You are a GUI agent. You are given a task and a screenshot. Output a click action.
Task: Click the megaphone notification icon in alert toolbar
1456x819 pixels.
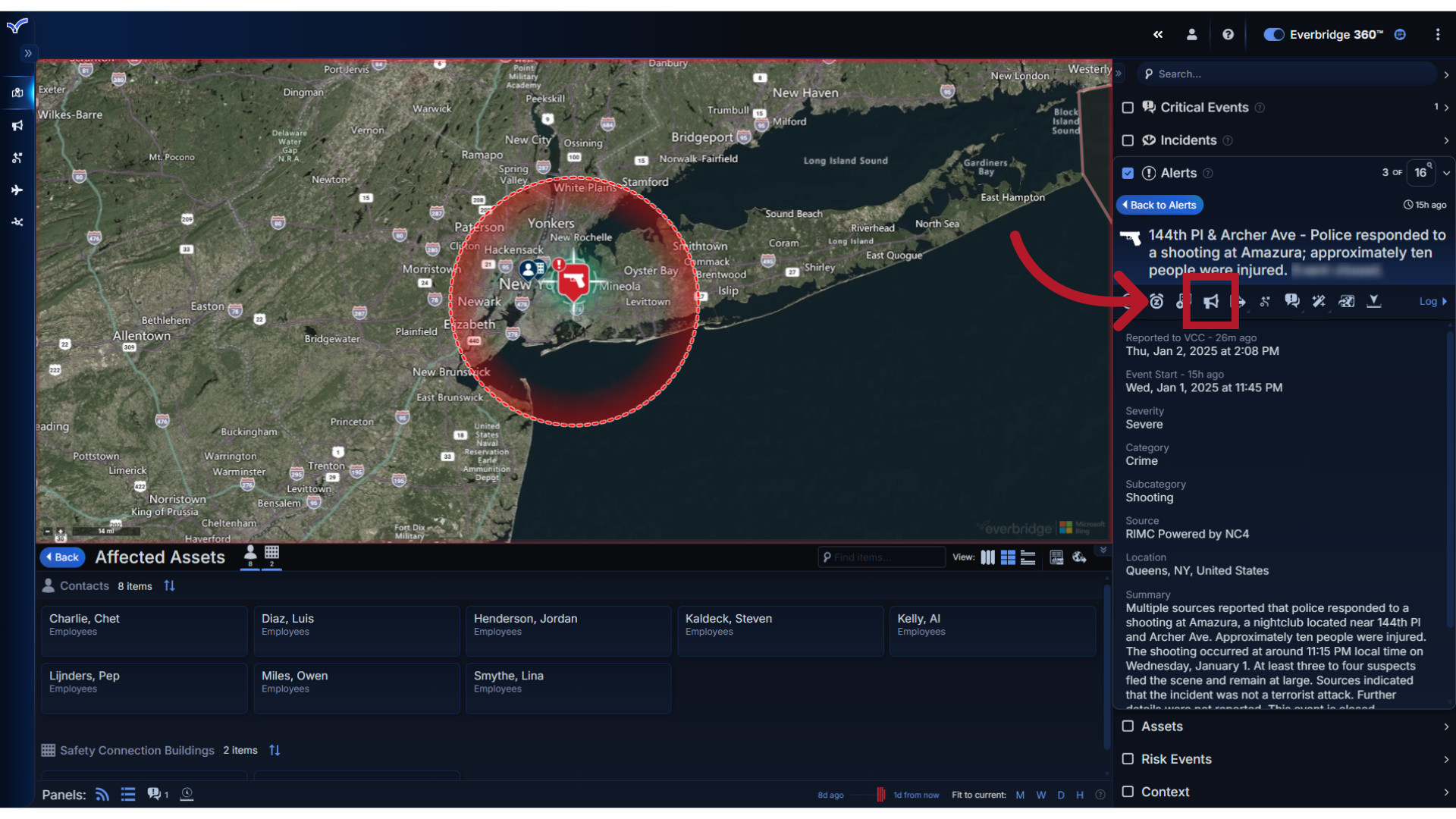(x=1211, y=302)
